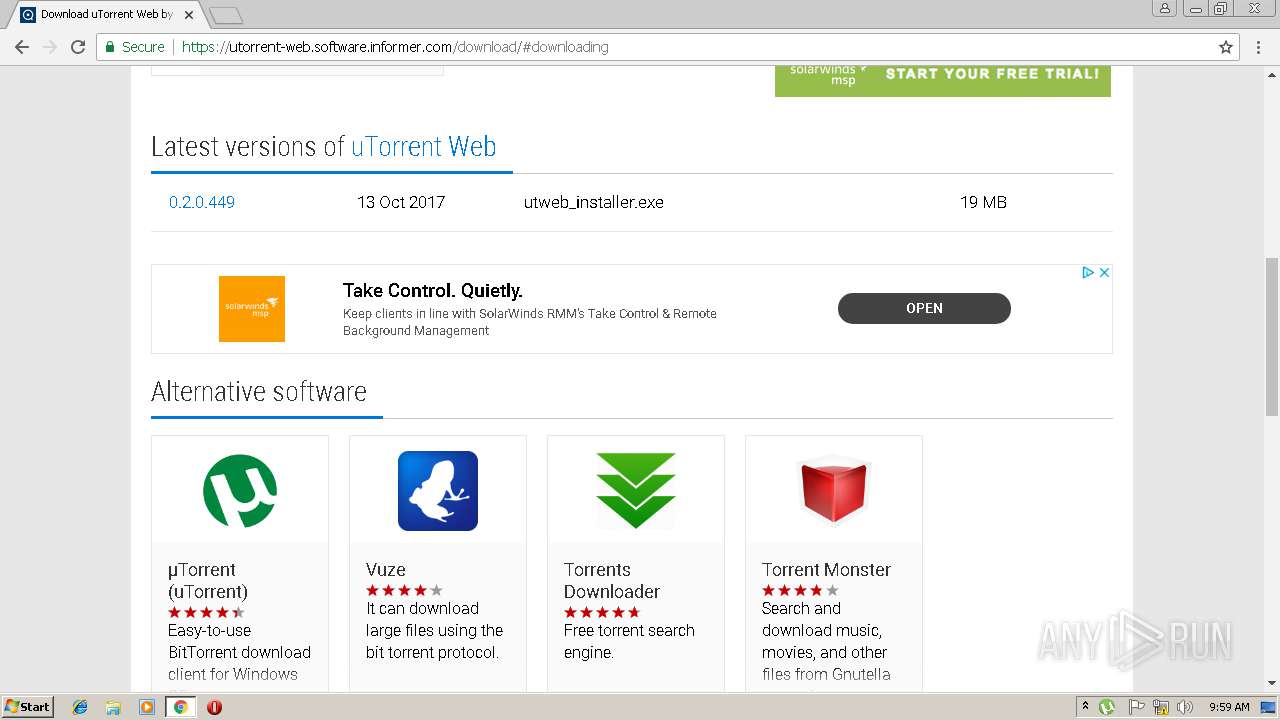Screen dimensions: 1280x720
Task: Click the Start Your Free Trial banner
Action: [943, 81]
